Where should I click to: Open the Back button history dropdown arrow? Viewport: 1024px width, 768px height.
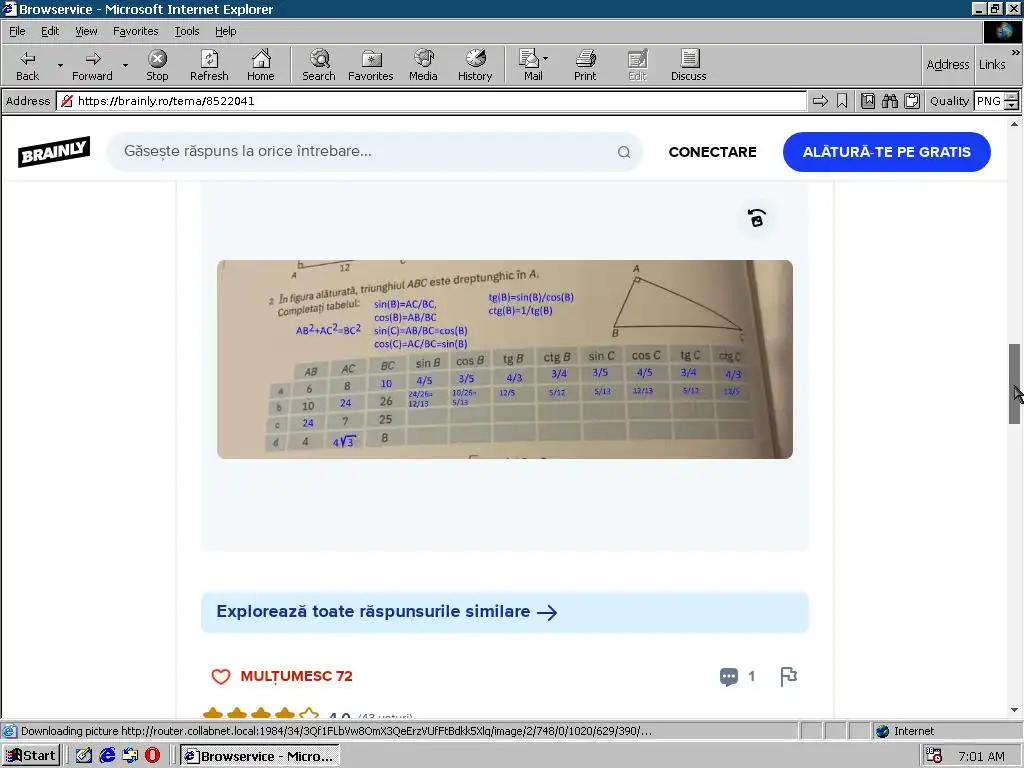coord(60,65)
